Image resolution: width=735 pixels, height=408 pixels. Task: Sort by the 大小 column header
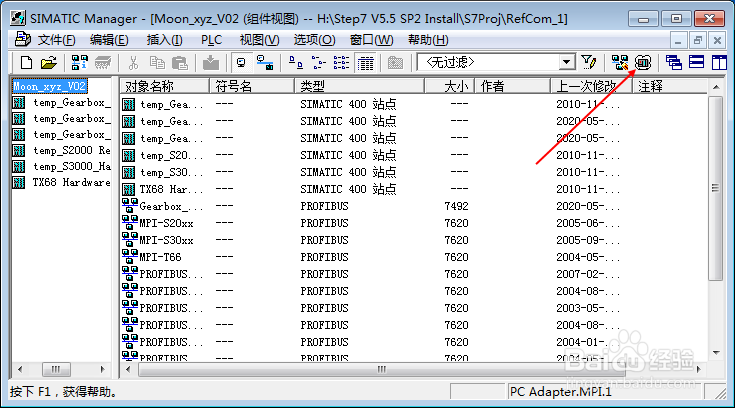(x=450, y=86)
